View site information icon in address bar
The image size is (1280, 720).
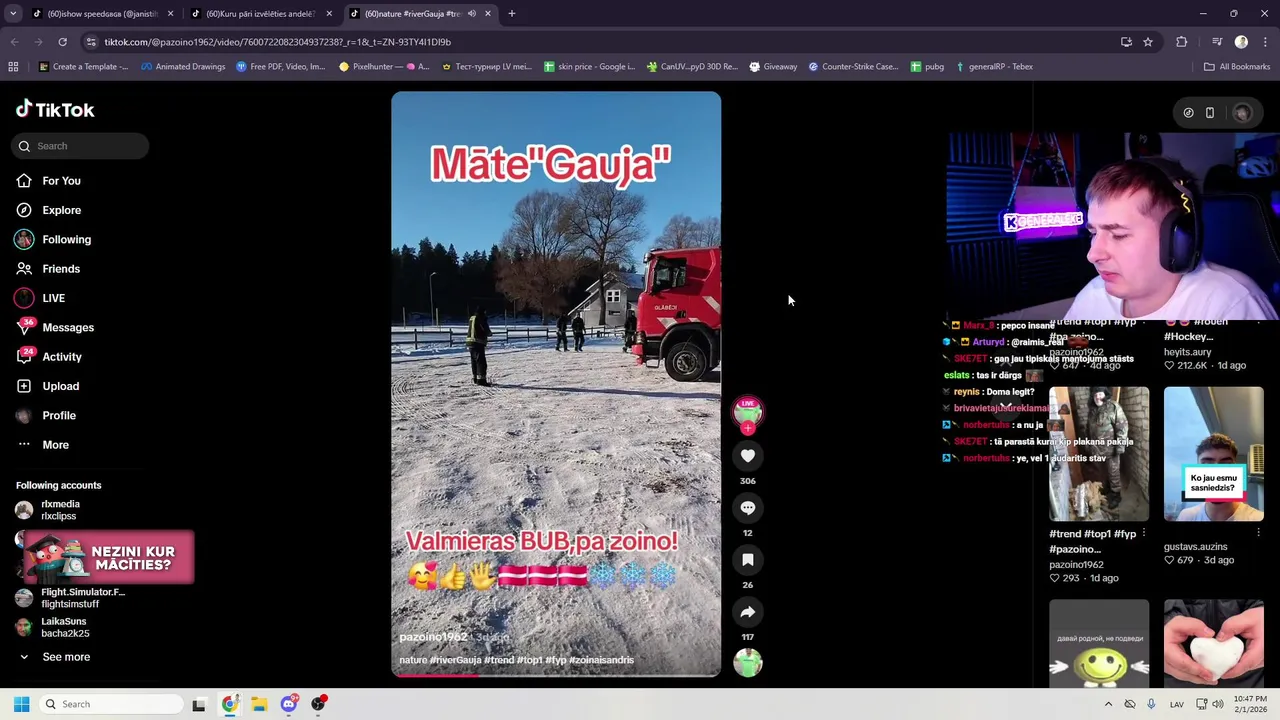[x=91, y=42]
